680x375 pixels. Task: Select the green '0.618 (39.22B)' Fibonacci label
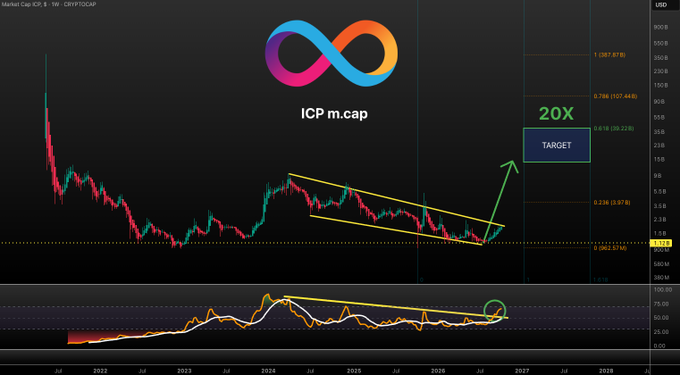tap(614, 129)
